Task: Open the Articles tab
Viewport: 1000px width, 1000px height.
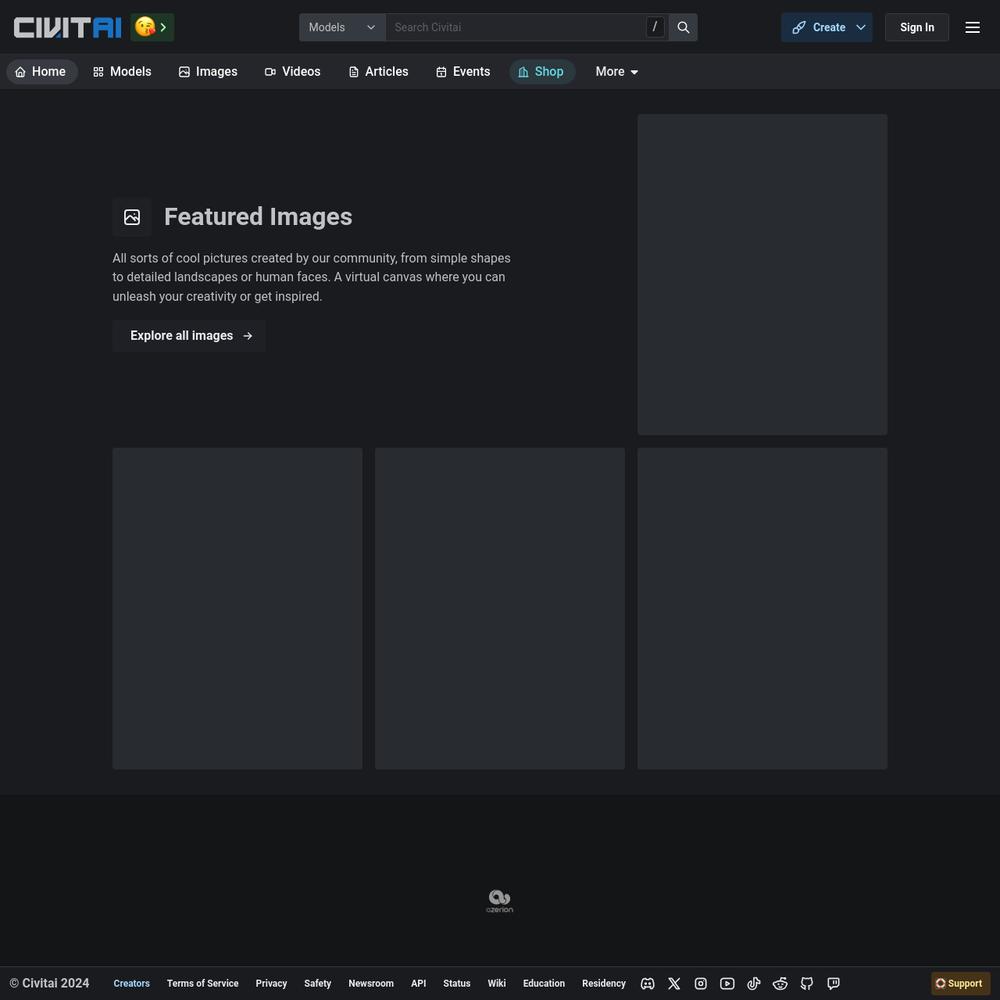Action: coord(378,71)
